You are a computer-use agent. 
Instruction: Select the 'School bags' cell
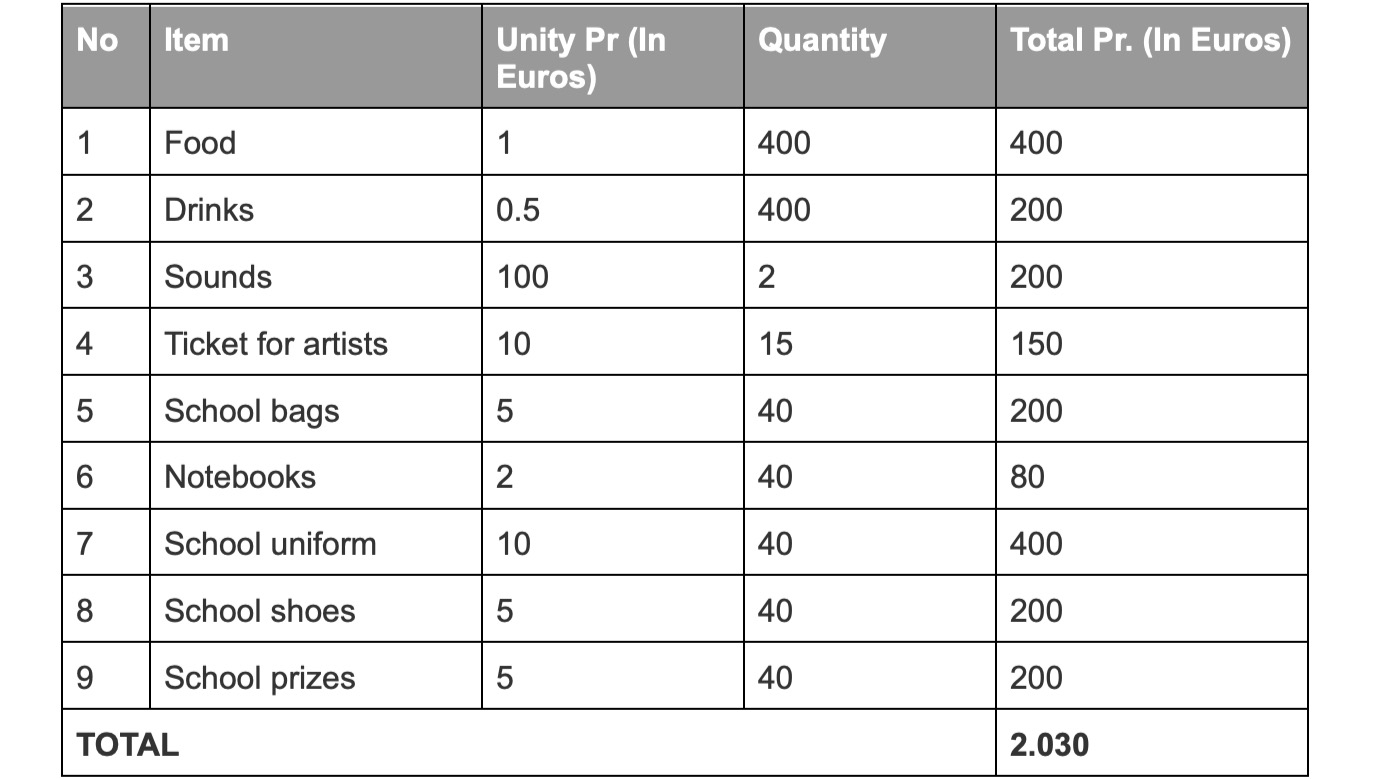316,410
